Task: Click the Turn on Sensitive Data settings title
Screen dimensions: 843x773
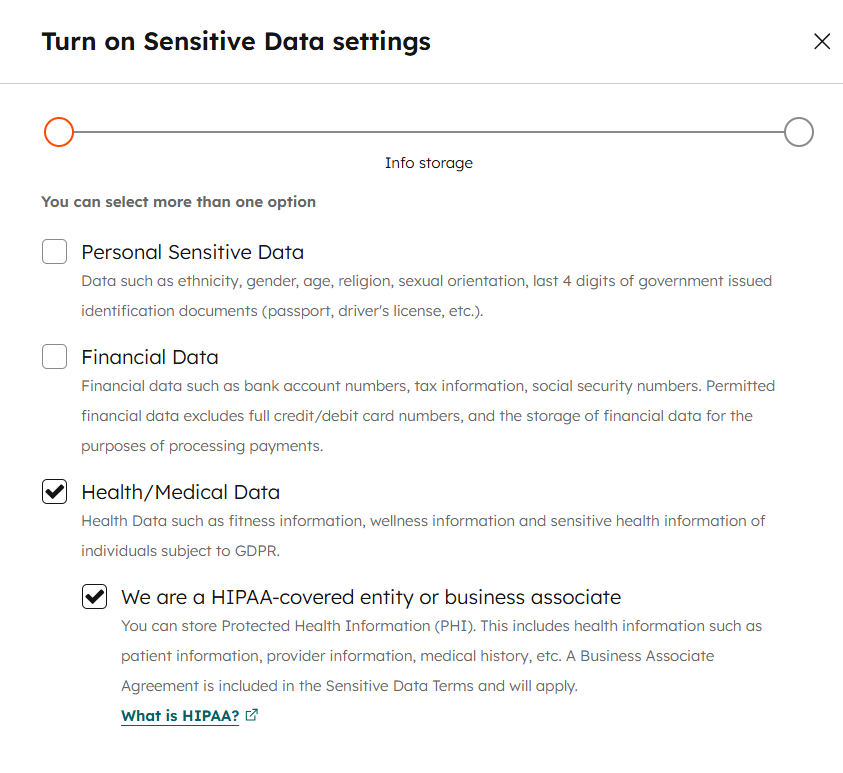Action: [x=235, y=42]
